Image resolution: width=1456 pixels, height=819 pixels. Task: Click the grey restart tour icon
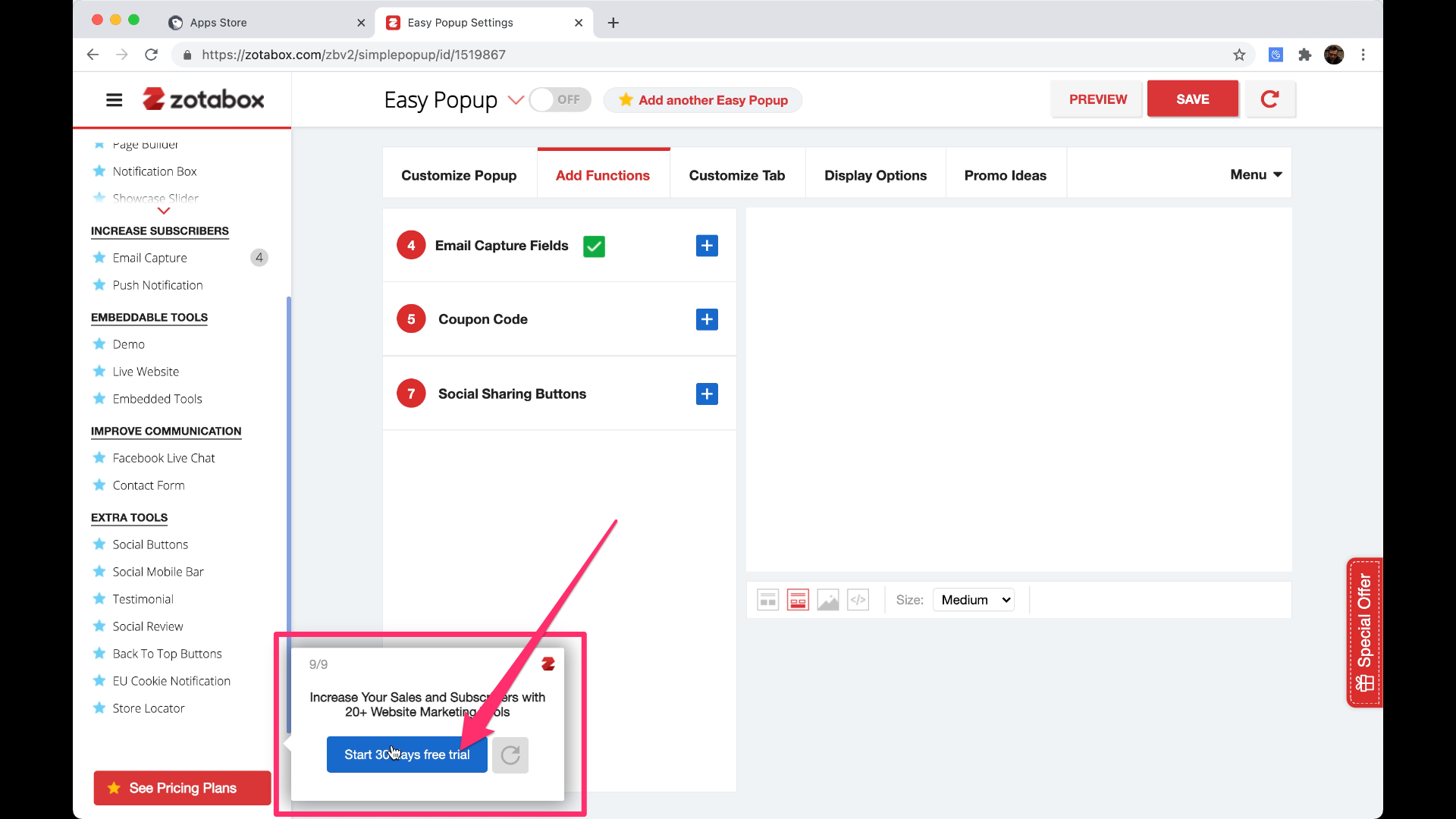510,755
